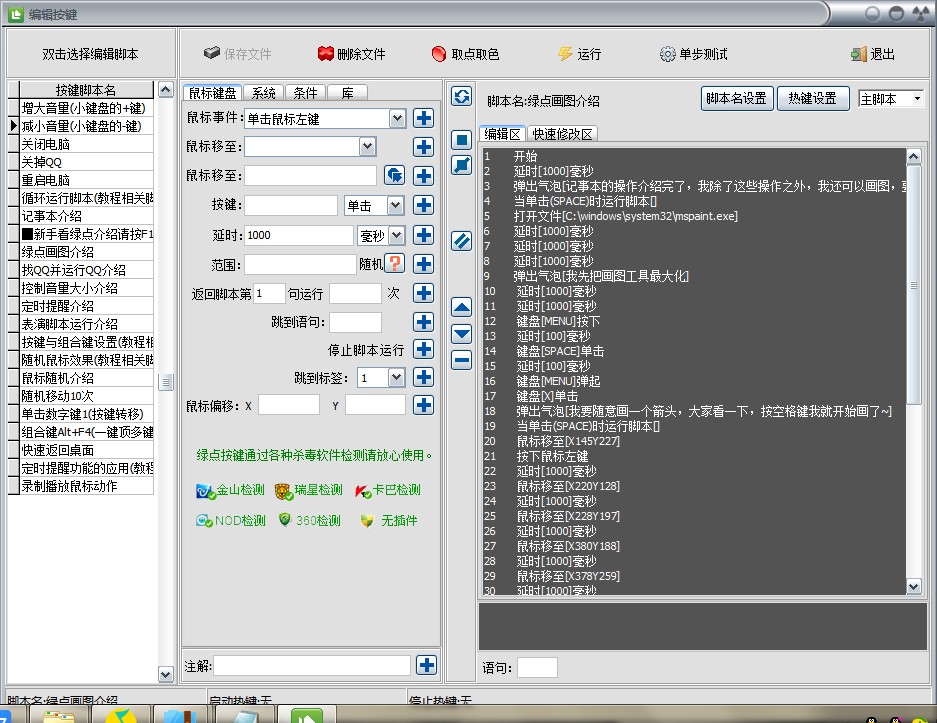937x723 pixels.
Task: Add the 延时 delay command with plus
Action: coord(423,235)
